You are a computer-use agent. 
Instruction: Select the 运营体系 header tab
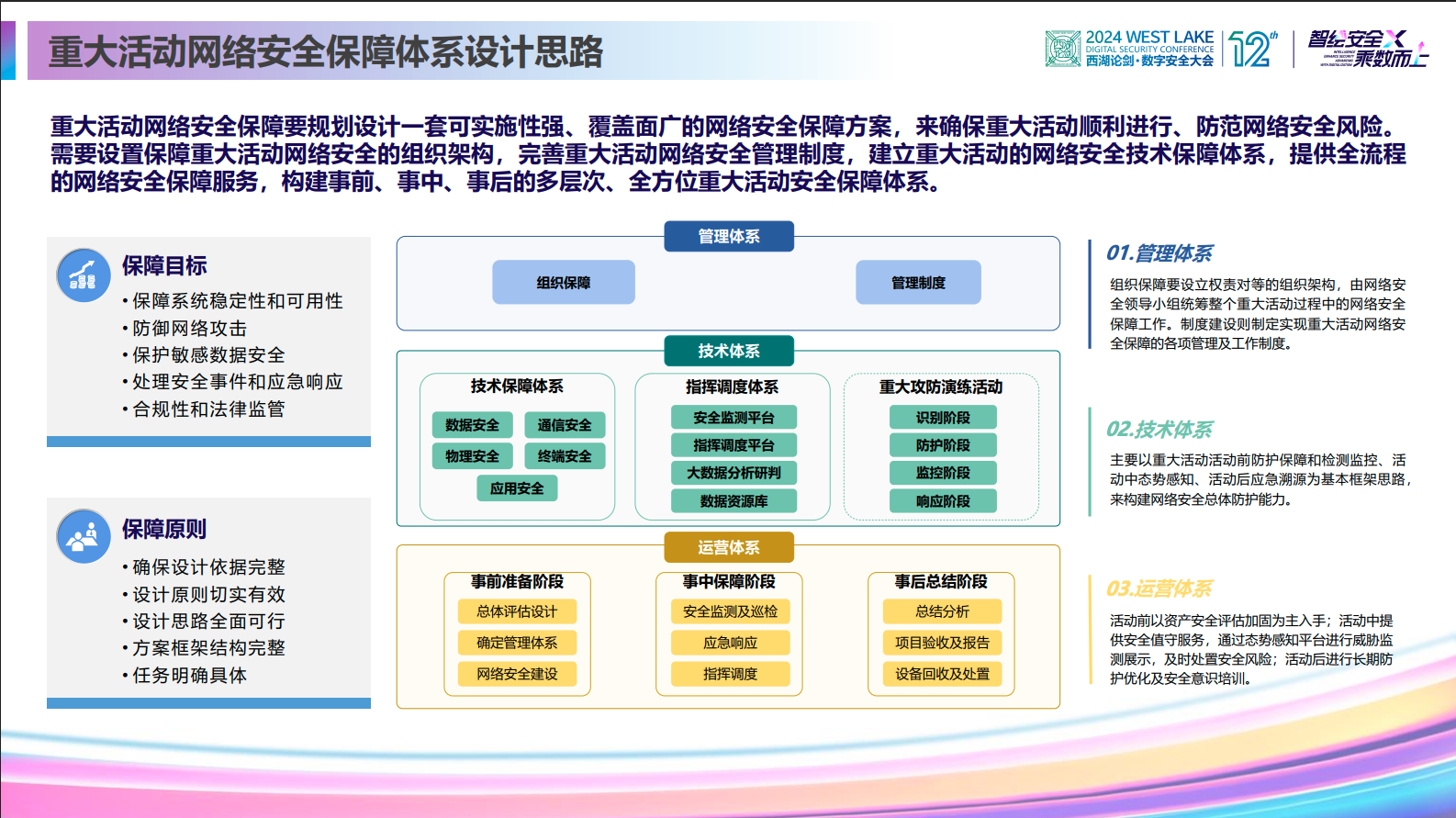[728, 547]
